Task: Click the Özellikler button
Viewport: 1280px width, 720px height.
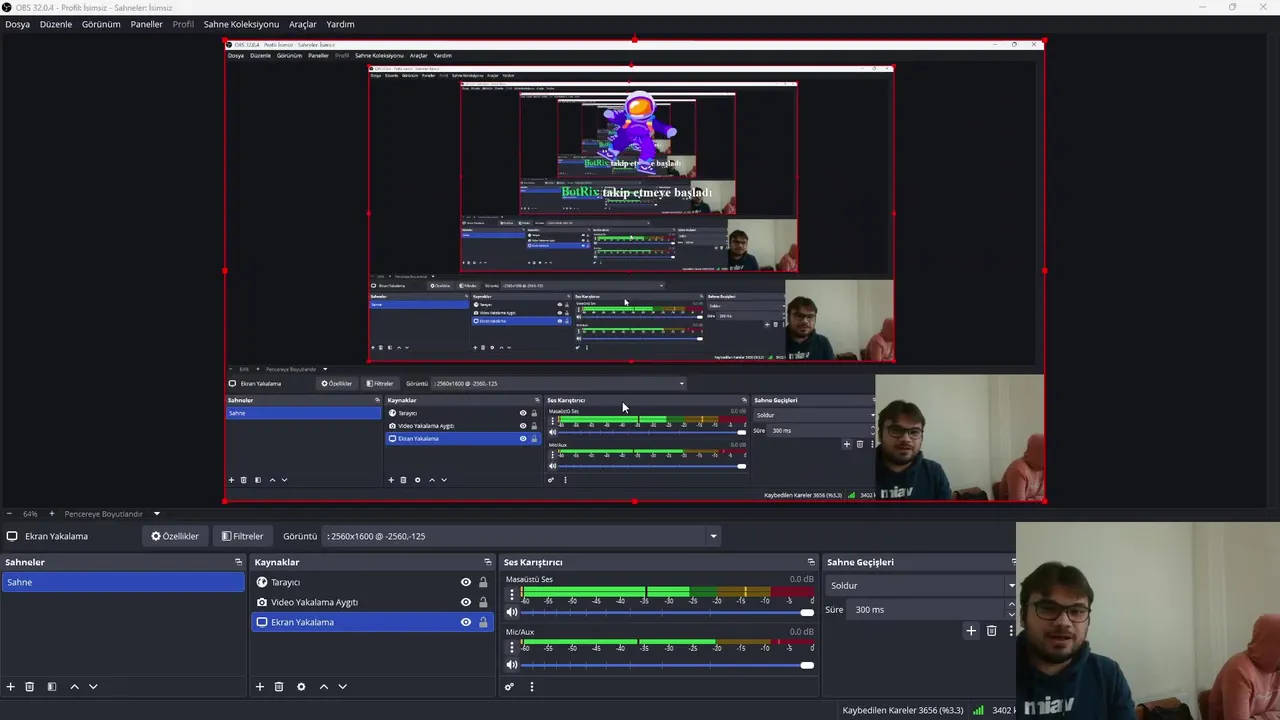Action: coord(175,536)
